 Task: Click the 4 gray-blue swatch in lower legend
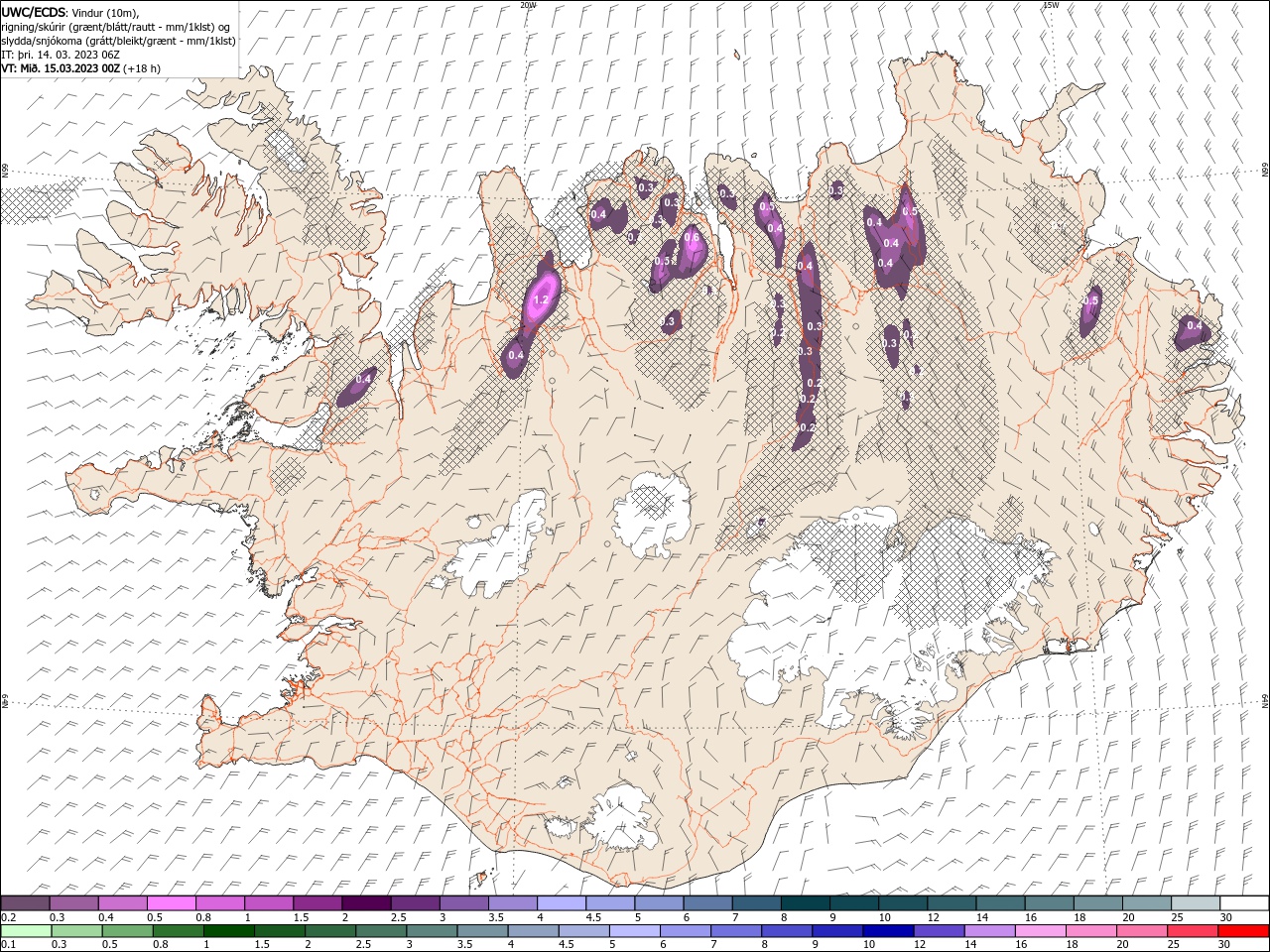[x=533, y=931]
